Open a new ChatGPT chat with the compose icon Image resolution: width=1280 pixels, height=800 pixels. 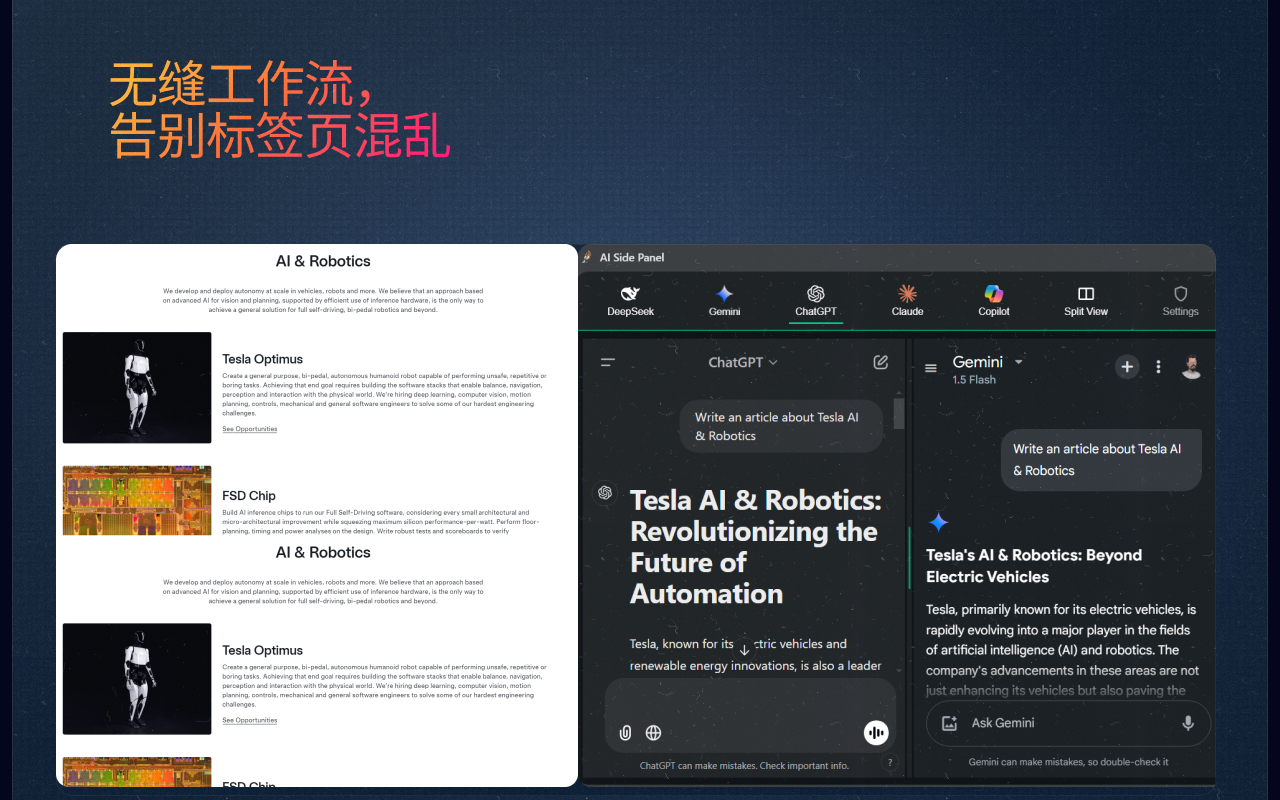880,362
